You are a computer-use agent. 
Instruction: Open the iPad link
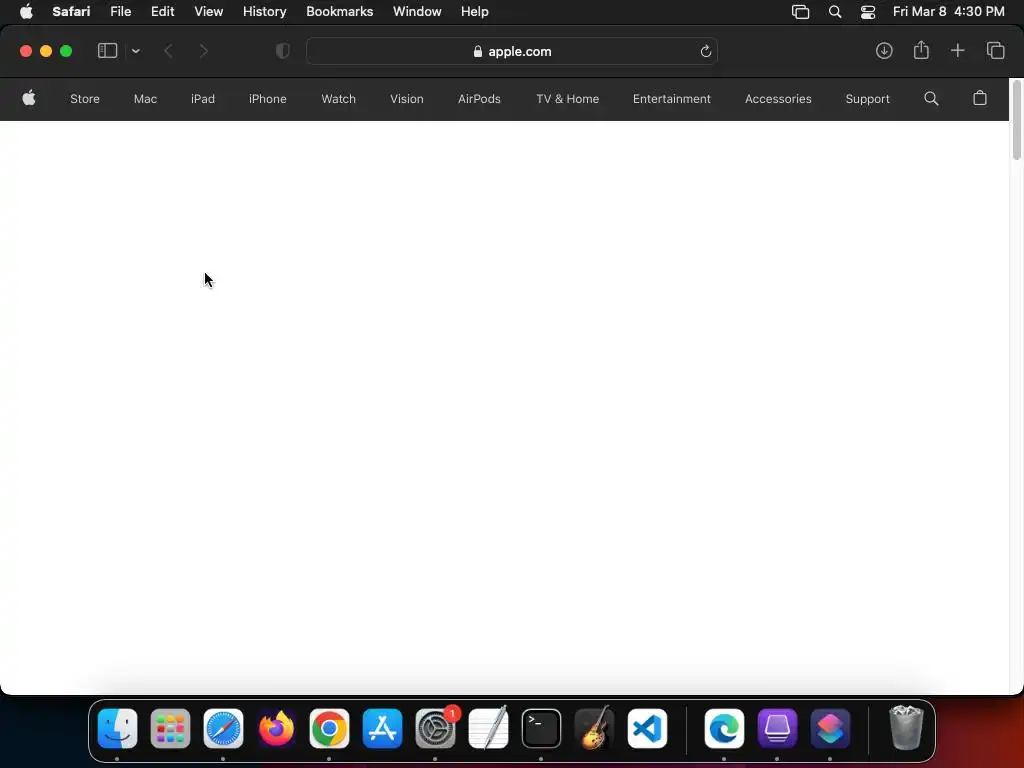pyautogui.click(x=202, y=99)
